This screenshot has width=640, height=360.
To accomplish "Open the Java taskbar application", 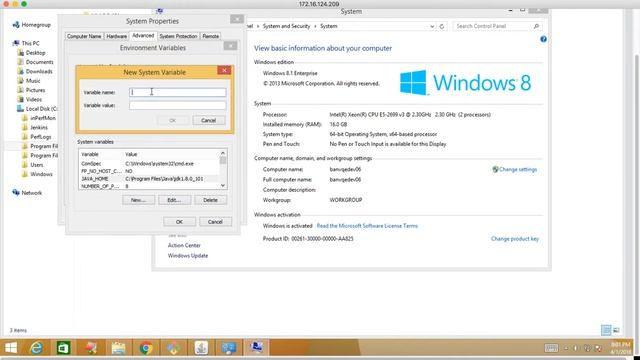I will click(x=201, y=348).
